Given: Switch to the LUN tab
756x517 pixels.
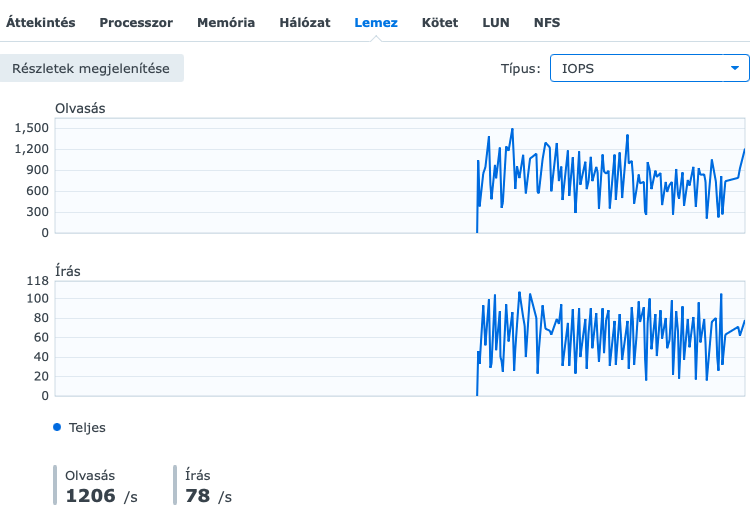Looking at the screenshot, I should point(496,23).
